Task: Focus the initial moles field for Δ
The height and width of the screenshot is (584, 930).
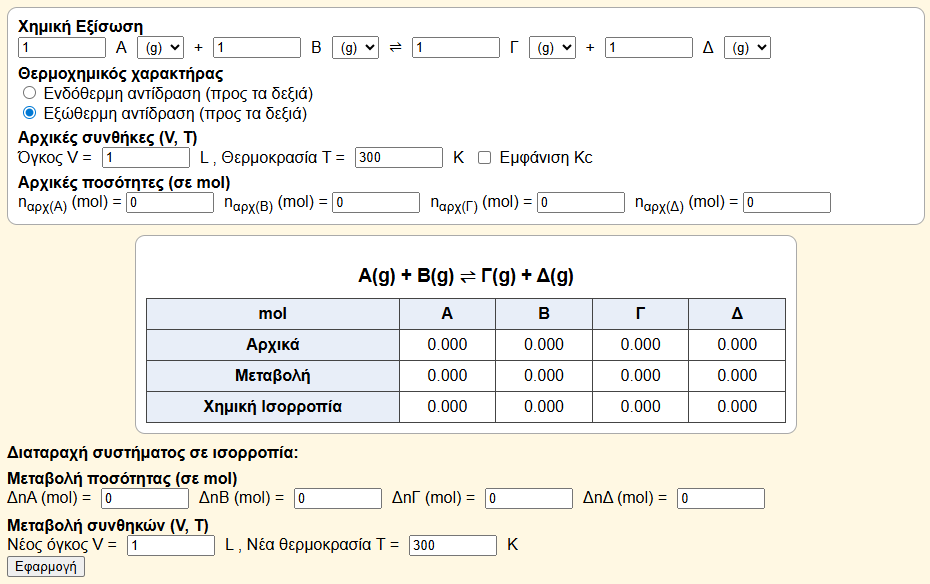Action: (786, 203)
